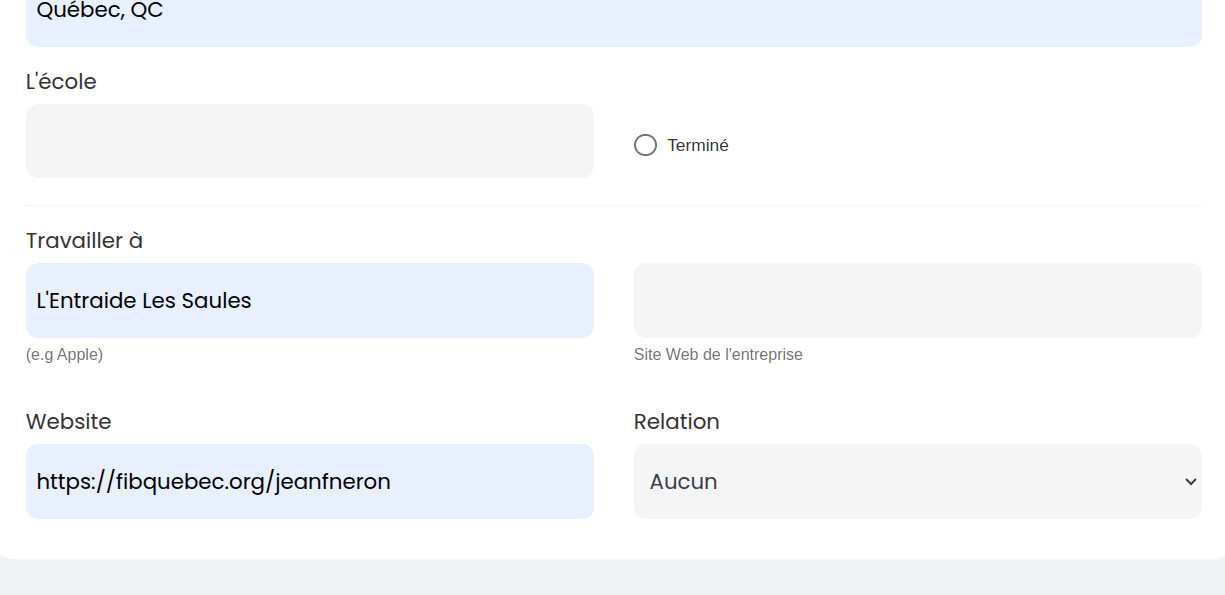Click the L'école field label
The height and width of the screenshot is (595, 1225).
61,82
